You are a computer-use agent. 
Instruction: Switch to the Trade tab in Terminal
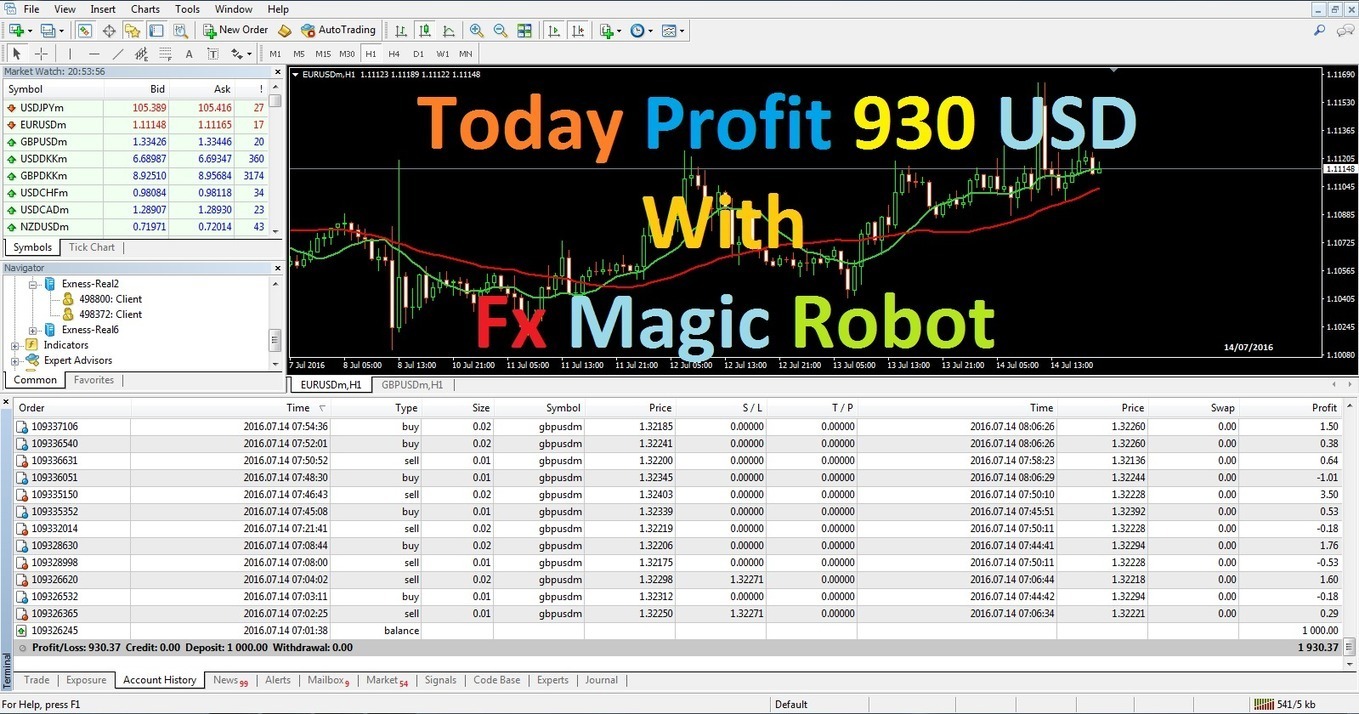click(37, 680)
